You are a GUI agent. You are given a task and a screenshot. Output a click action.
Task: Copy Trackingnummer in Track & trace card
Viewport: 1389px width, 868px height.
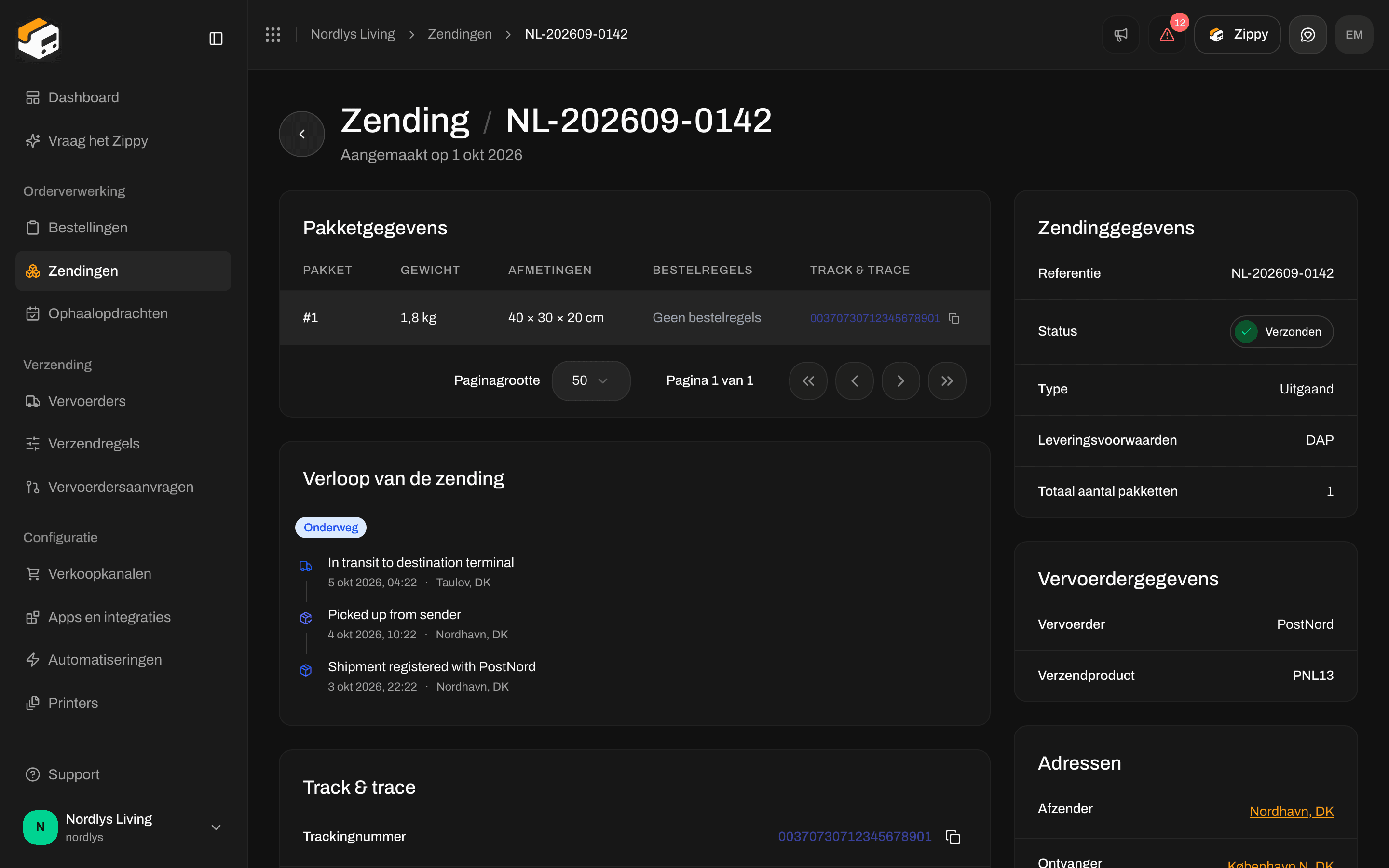click(953, 837)
